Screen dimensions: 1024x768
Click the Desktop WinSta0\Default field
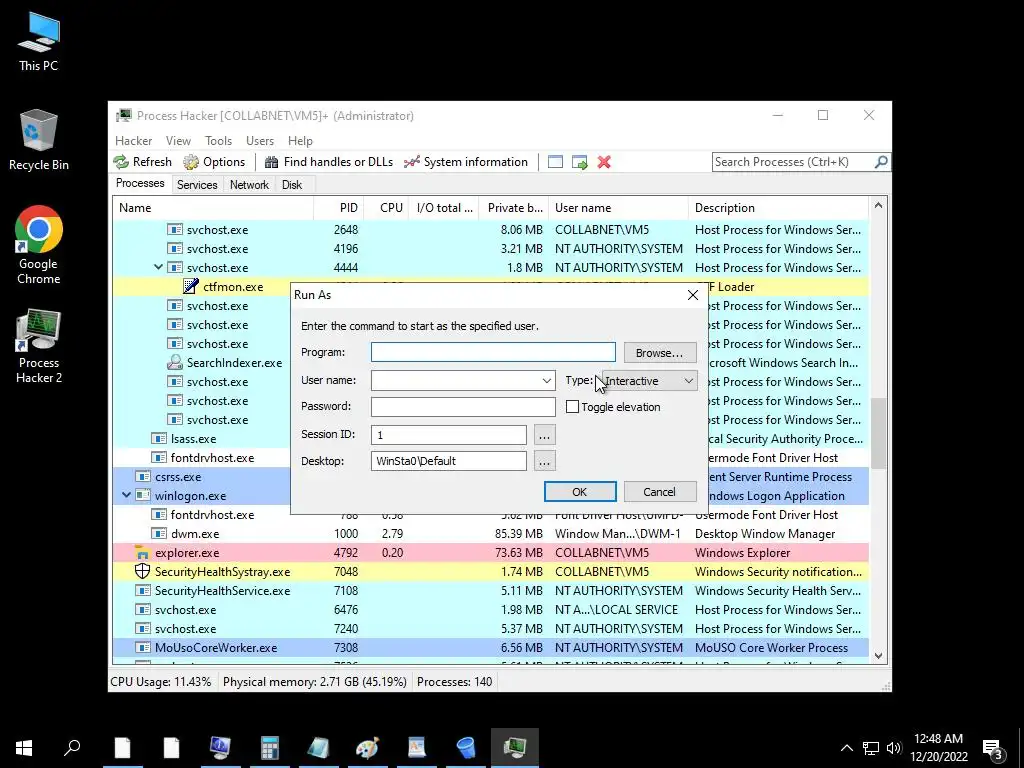[449, 461]
